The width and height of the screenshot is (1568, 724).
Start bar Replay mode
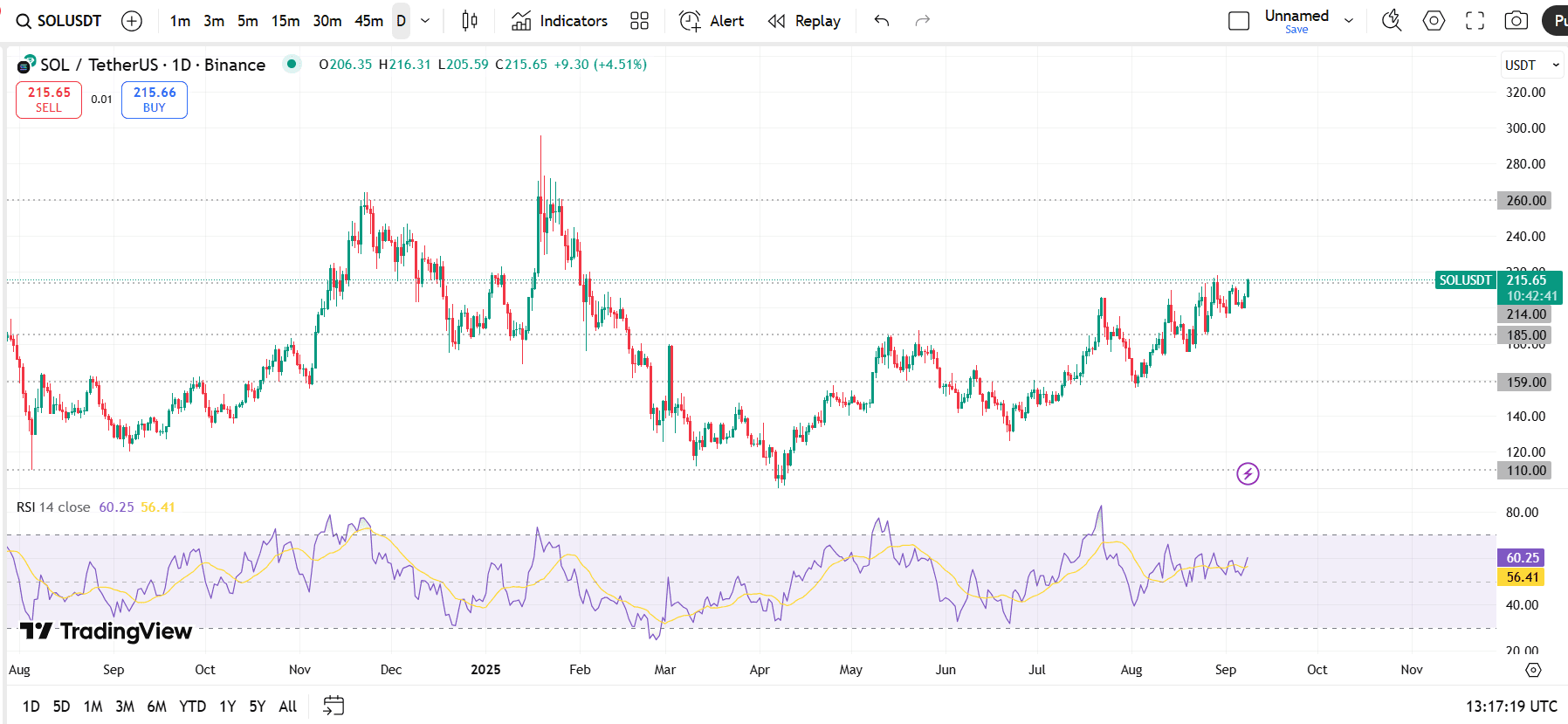[804, 21]
